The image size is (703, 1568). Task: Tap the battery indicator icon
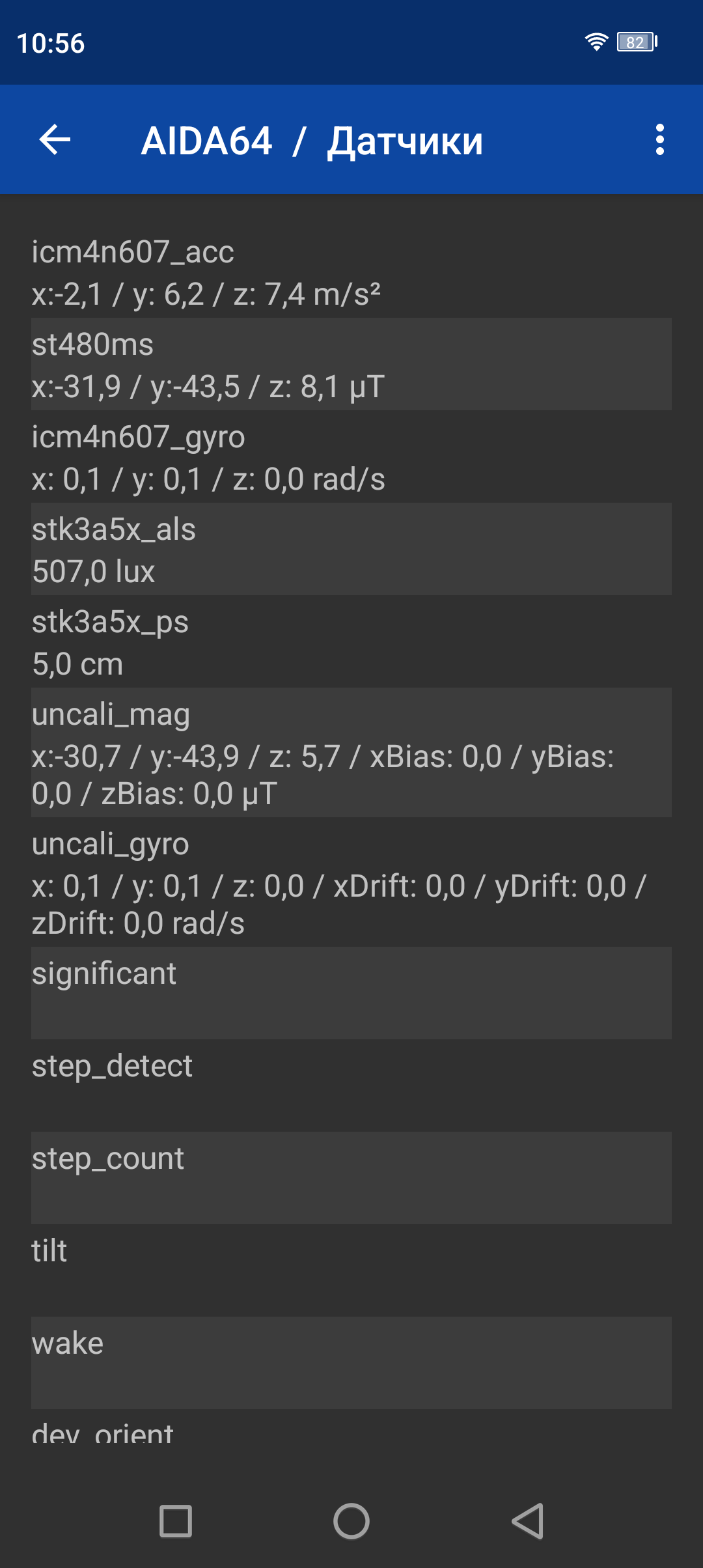(x=637, y=42)
